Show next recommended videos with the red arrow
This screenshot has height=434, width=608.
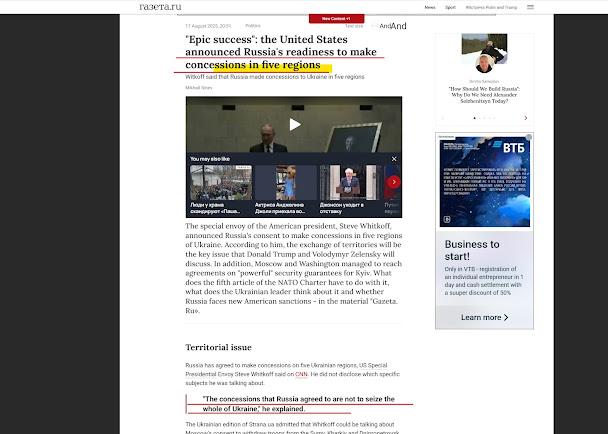394,182
